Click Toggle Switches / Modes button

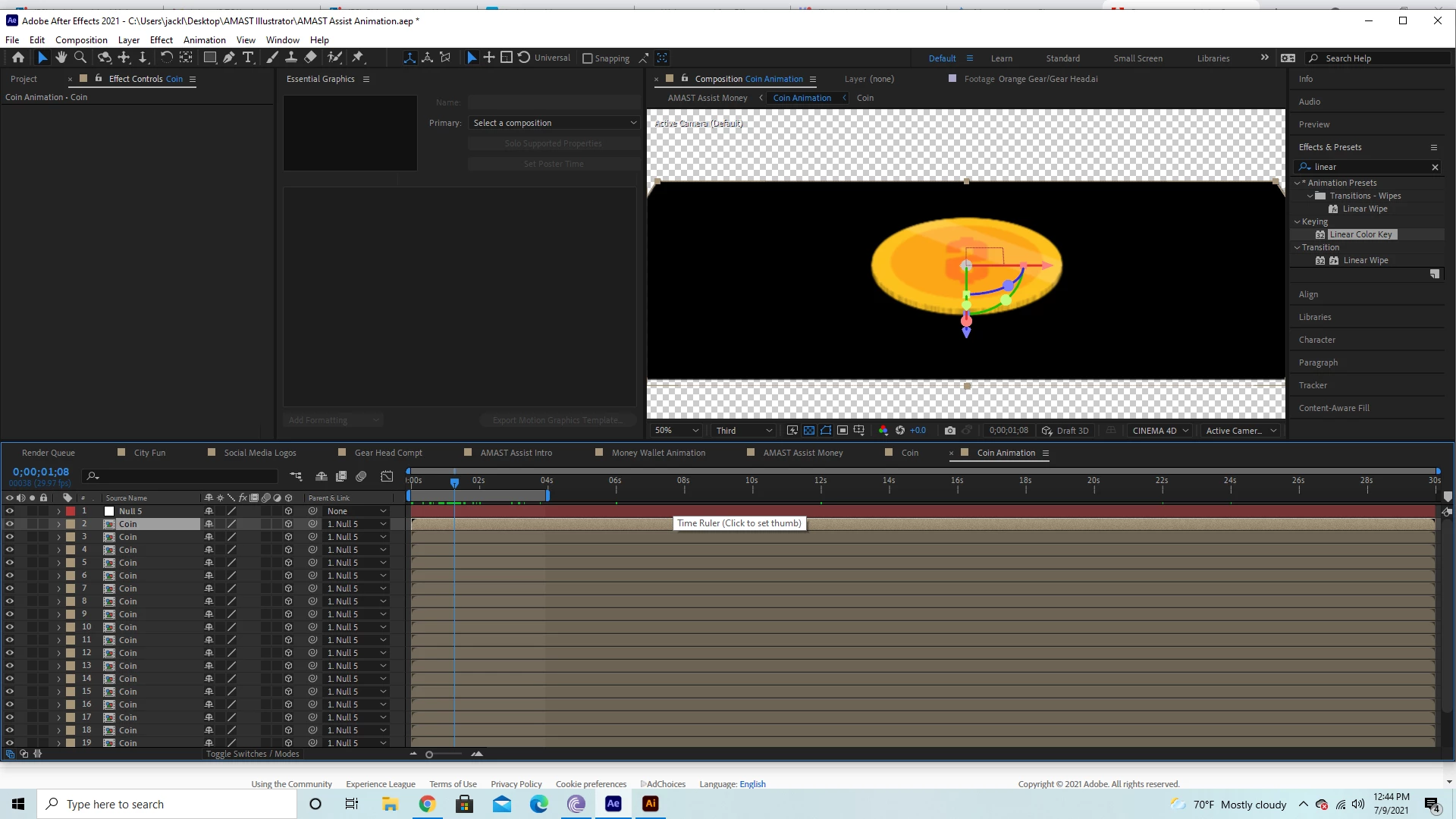coord(253,754)
